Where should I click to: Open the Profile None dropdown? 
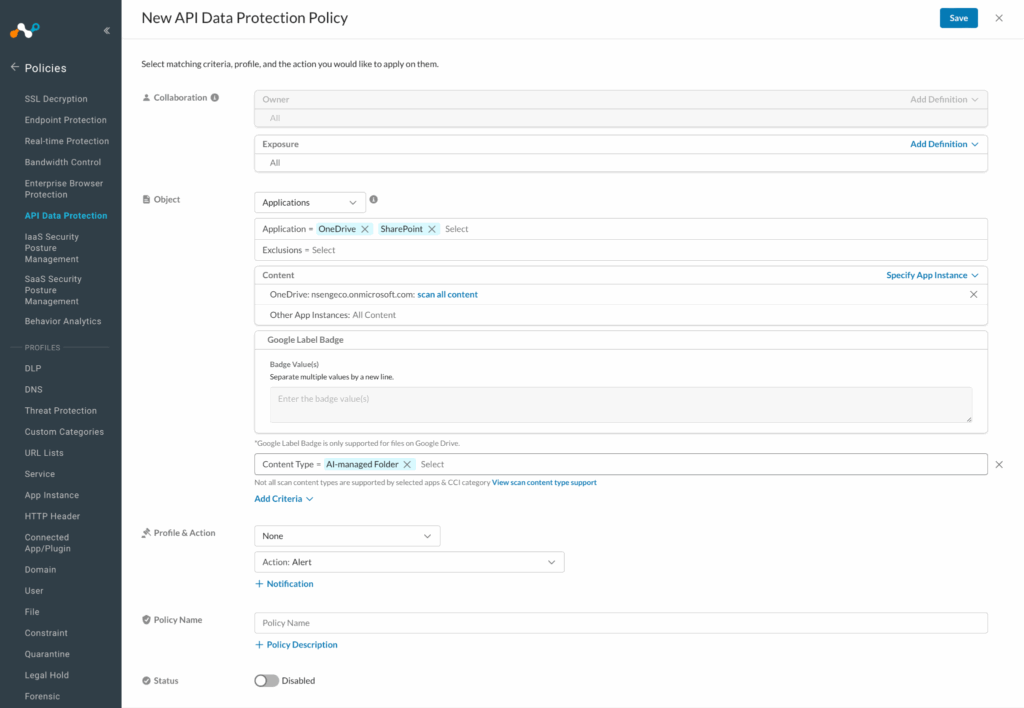[x=347, y=536]
